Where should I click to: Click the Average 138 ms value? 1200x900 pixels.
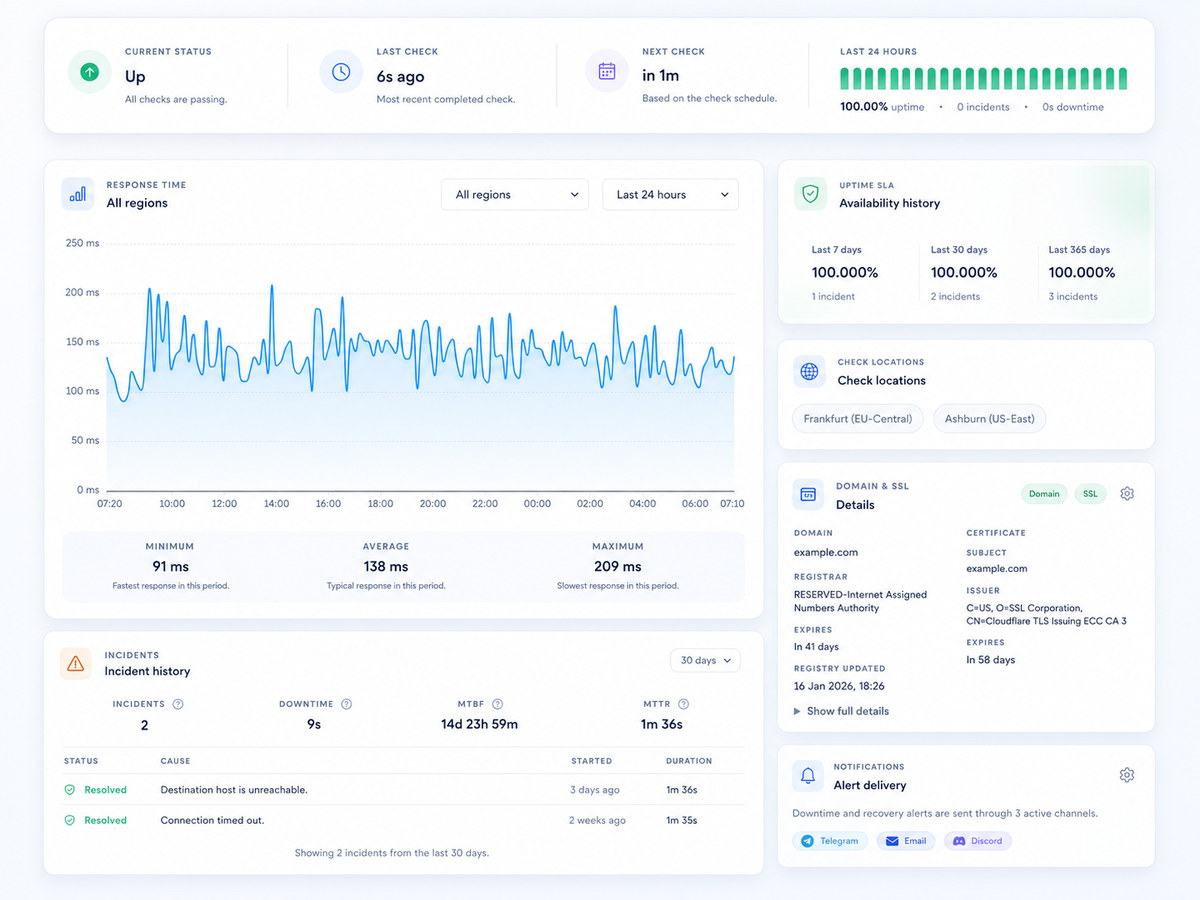click(386, 566)
